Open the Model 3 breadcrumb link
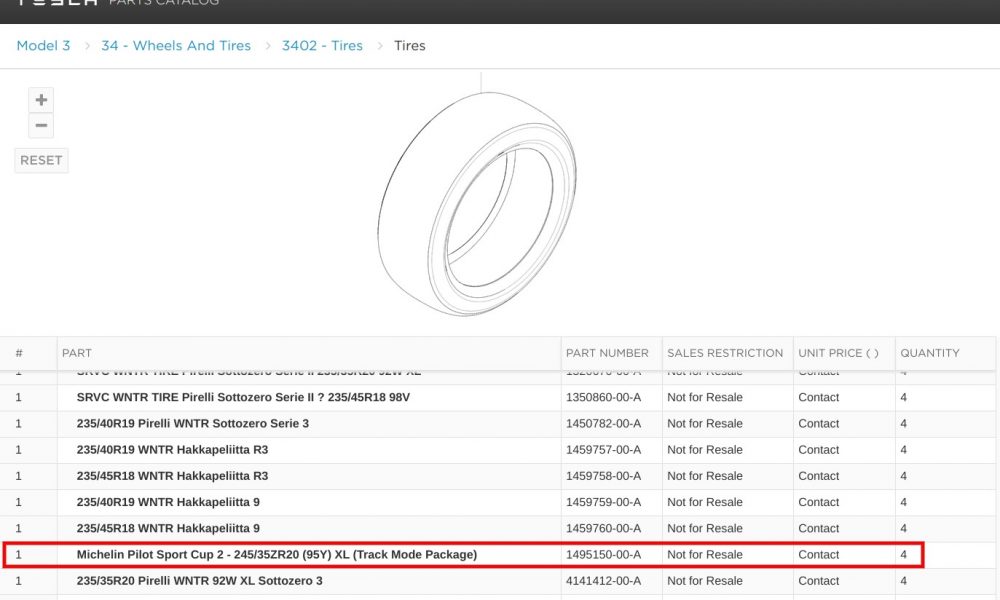 43,45
